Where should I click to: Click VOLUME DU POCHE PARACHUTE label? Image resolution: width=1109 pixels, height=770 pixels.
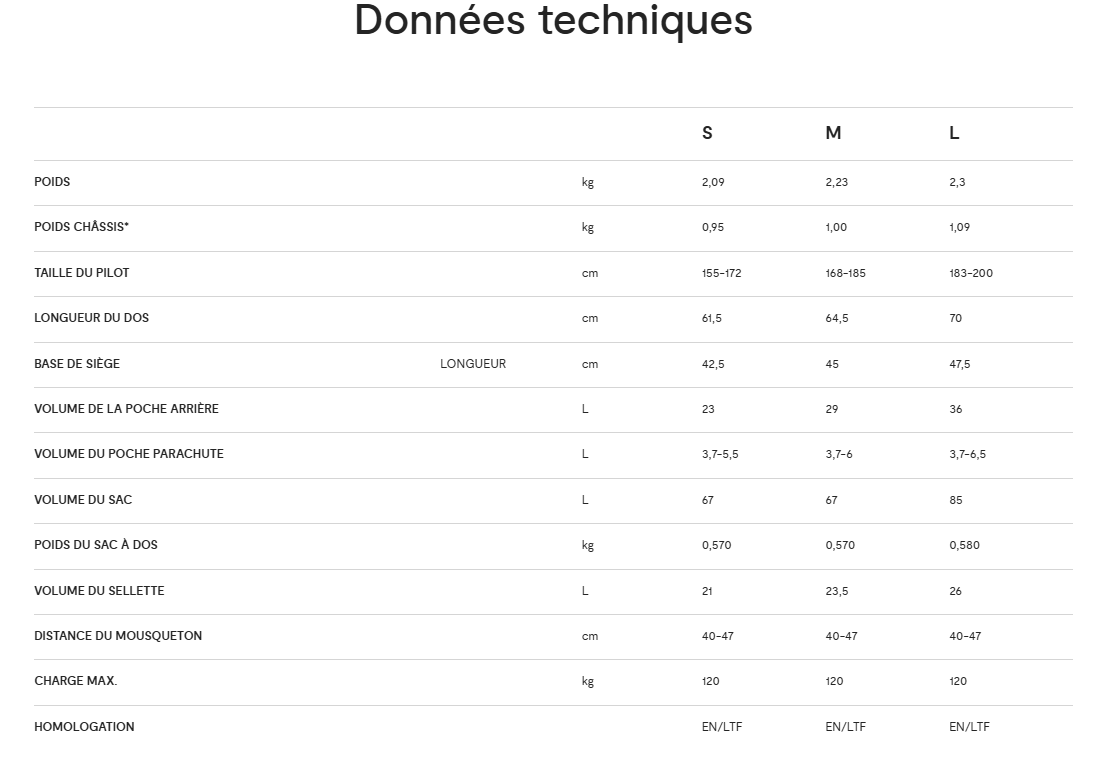click(129, 454)
